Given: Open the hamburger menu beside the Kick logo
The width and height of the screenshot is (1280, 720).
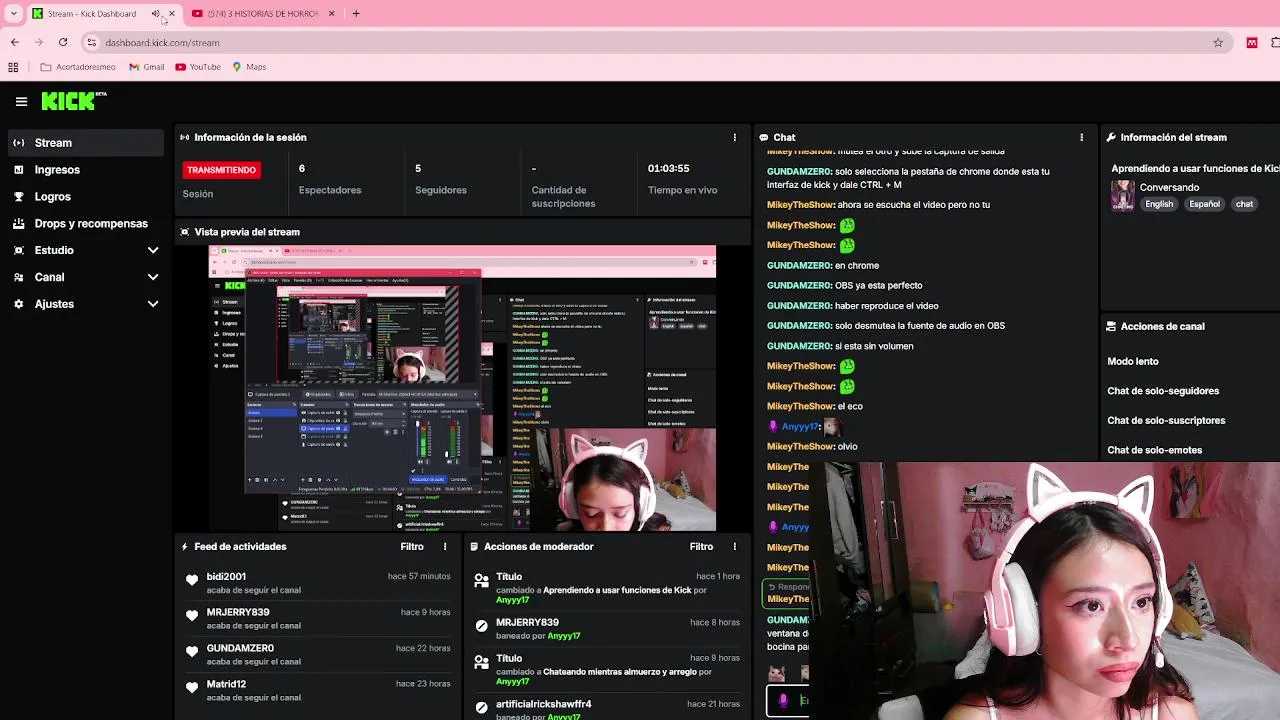Looking at the screenshot, I should pos(21,101).
